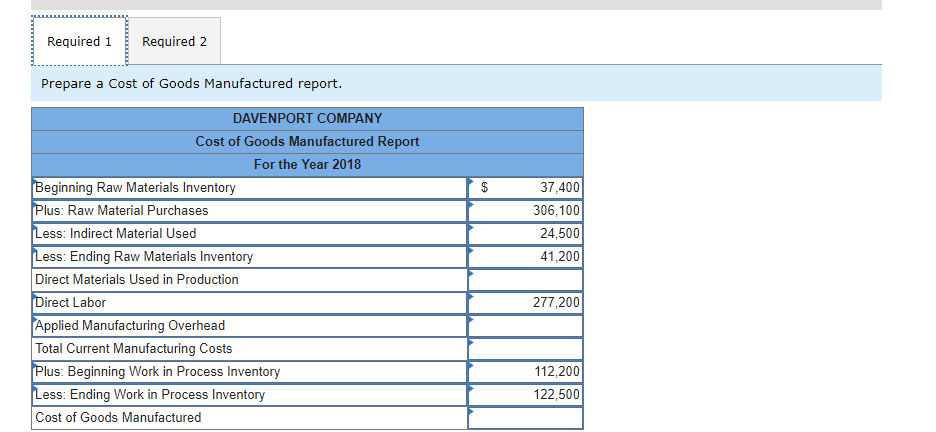Select the 112,200 amount field
This screenshot has width=936, height=432.
(525, 372)
